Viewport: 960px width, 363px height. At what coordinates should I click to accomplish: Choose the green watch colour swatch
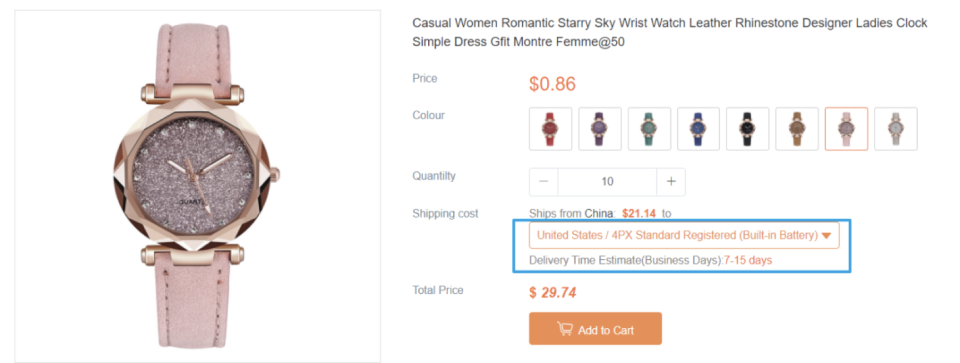649,129
